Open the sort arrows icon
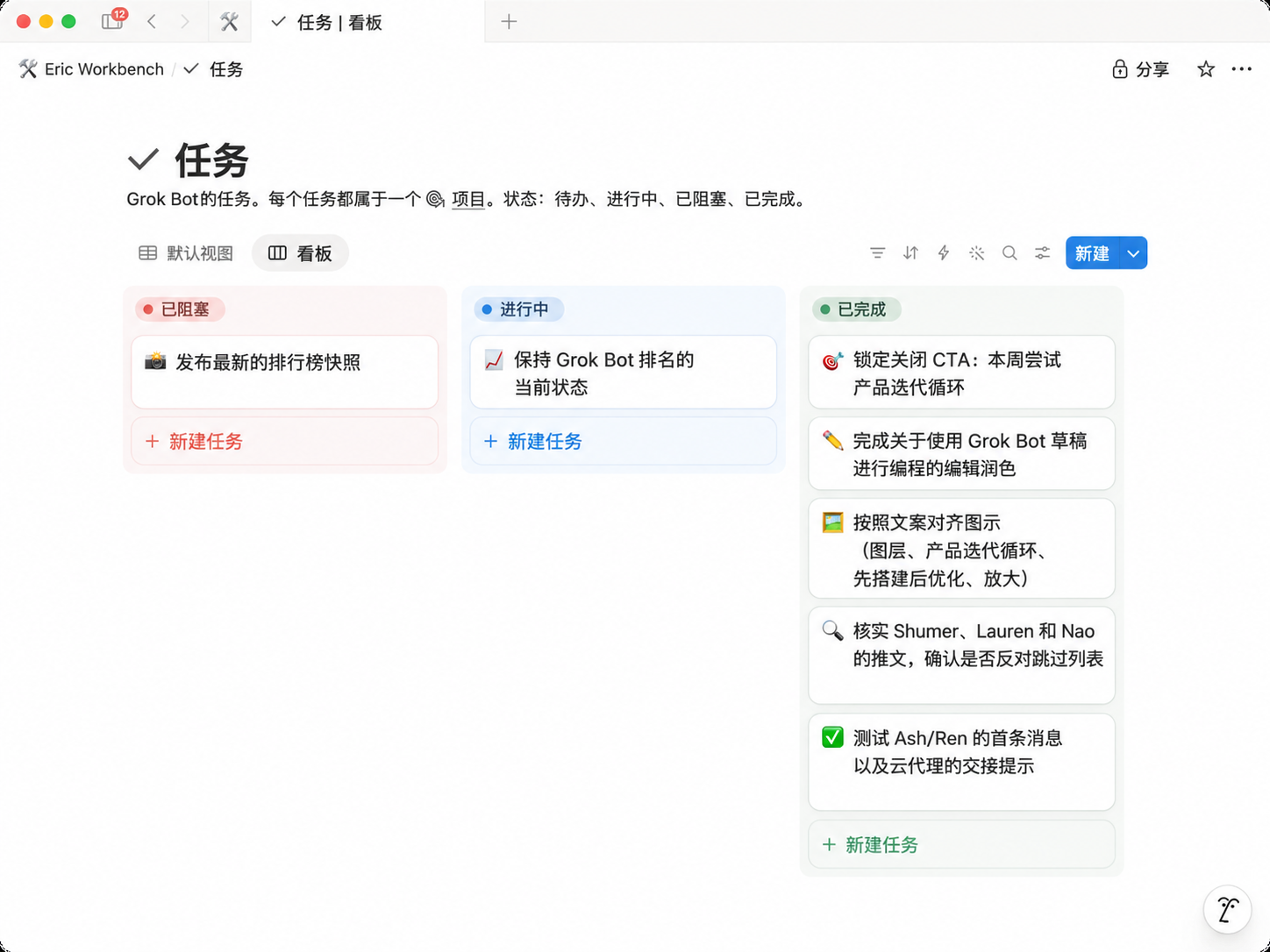Image resolution: width=1270 pixels, height=952 pixels. coord(910,253)
